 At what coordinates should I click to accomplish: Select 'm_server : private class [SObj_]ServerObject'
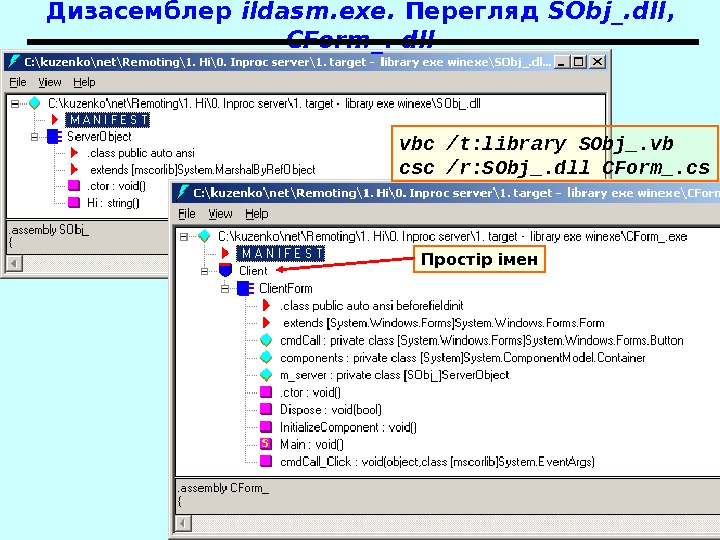(394, 375)
